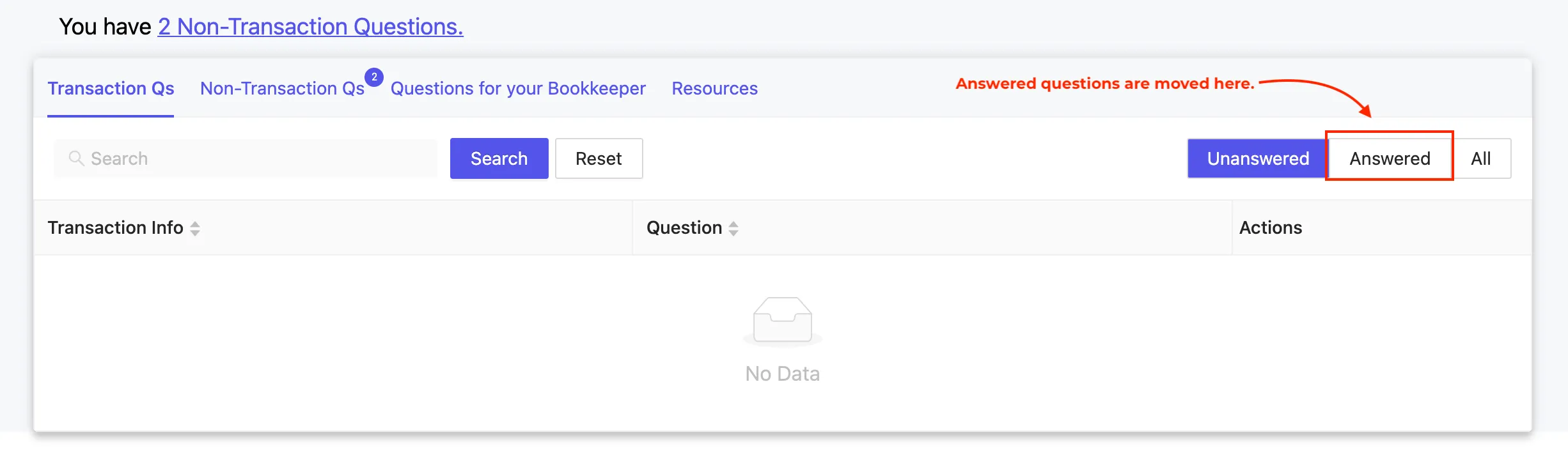1568x451 pixels.
Task: Sort by Transaction Info column
Action: point(195,228)
